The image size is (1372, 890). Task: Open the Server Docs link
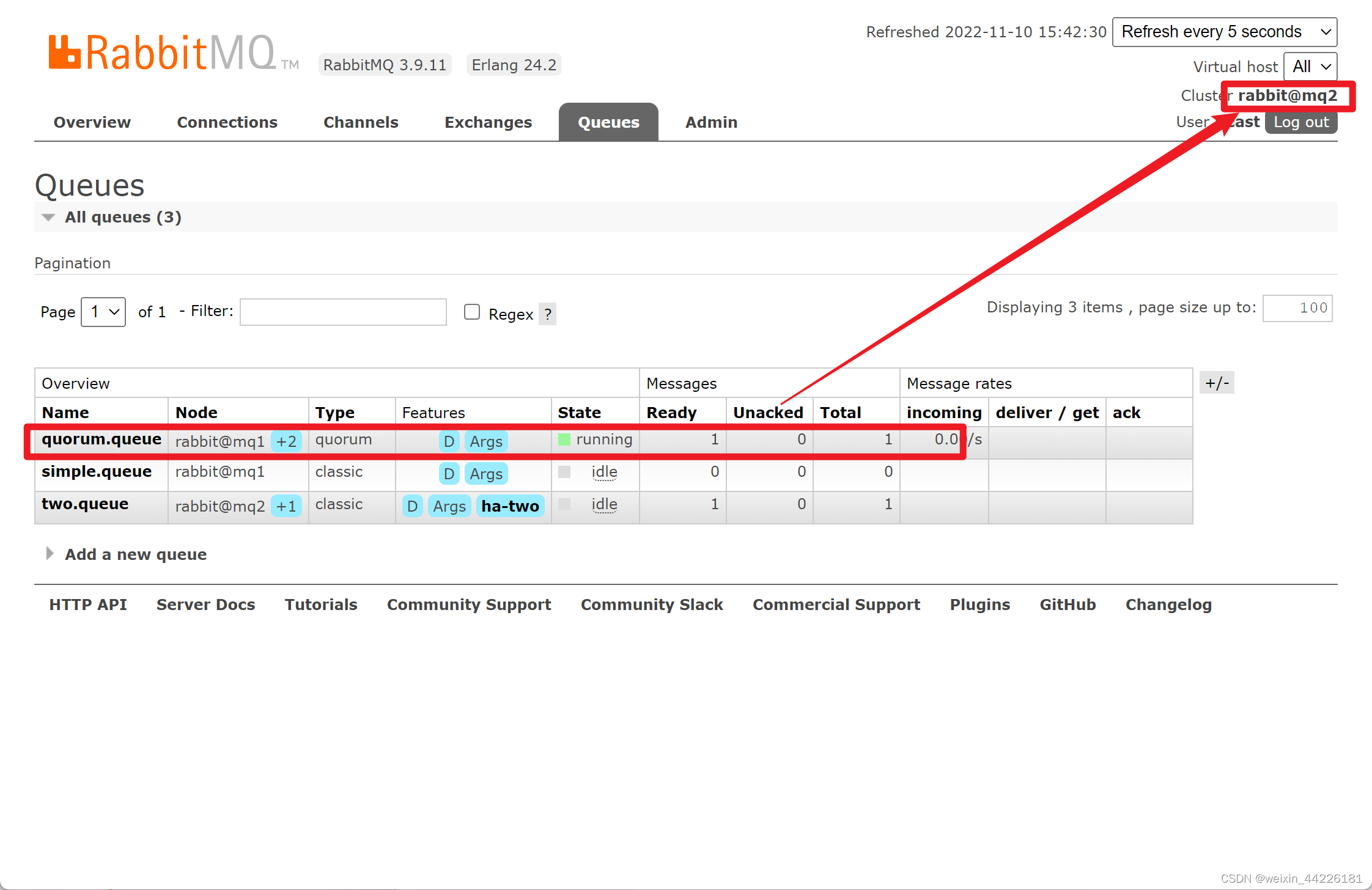[206, 605]
